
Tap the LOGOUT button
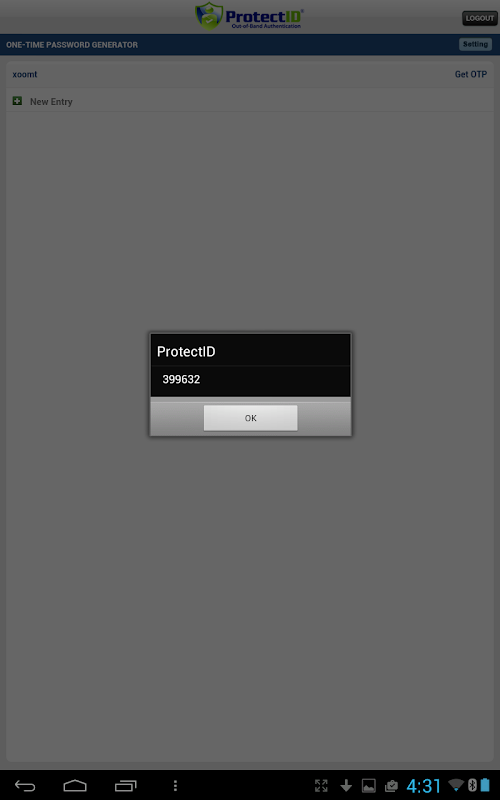[x=479, y=18]
